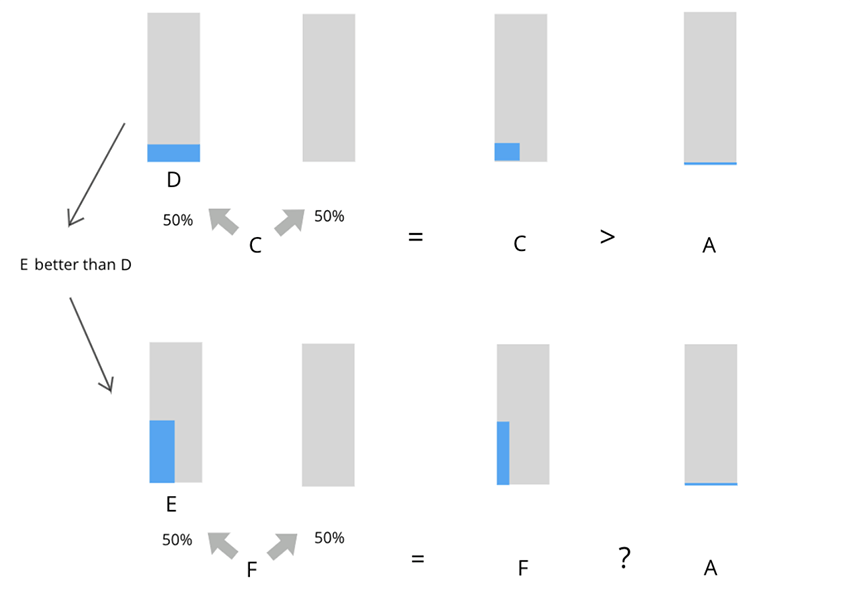Click the gray arrow pointing up-right beside F
This screenshot has width=850, height=590.
click(282, 547)
